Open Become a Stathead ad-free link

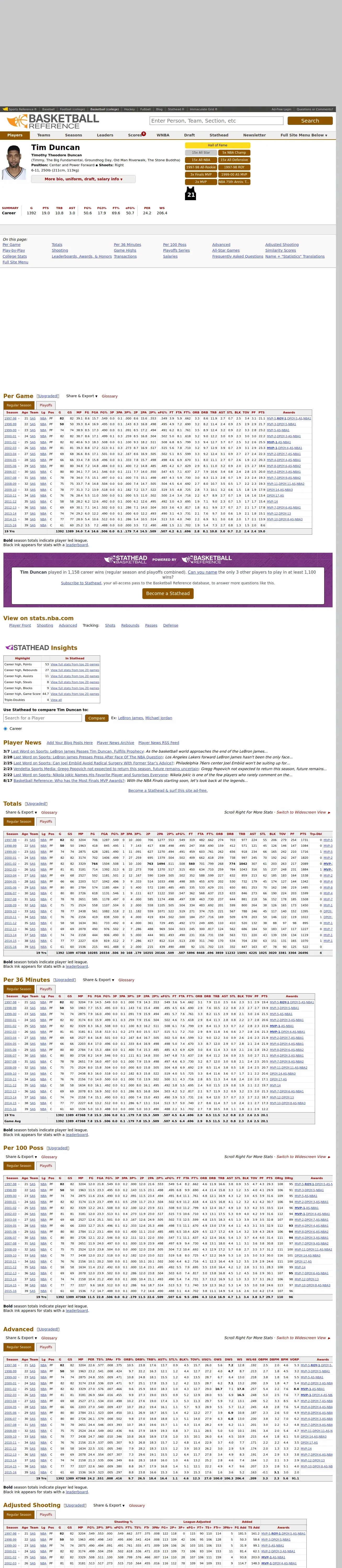pyautogui.click(x=168, y=791)
